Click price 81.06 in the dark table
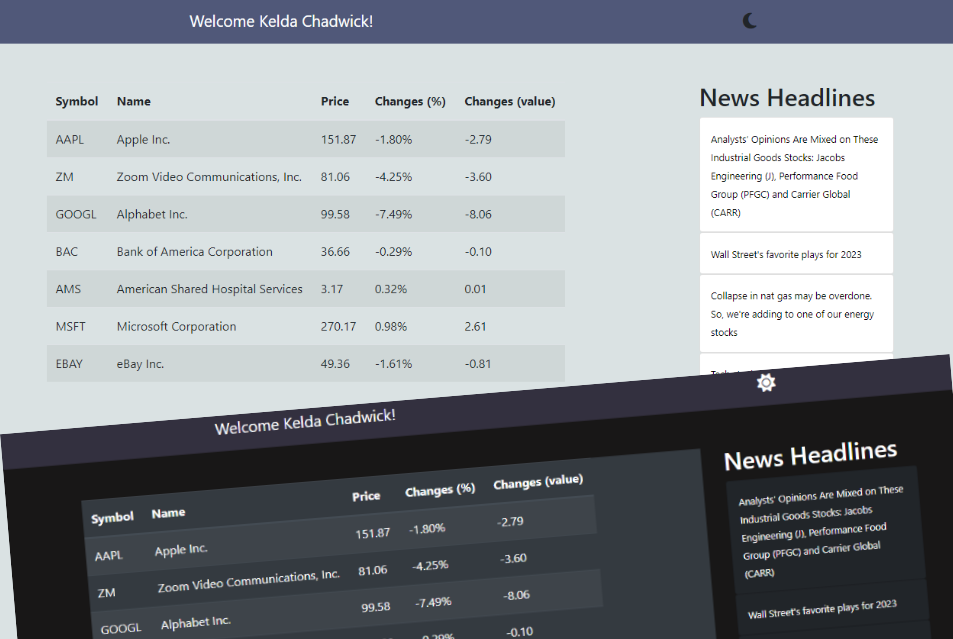Image resolution: width=953 pixels, height=639 pixels. pyautogui.click(x=373, y=570)
